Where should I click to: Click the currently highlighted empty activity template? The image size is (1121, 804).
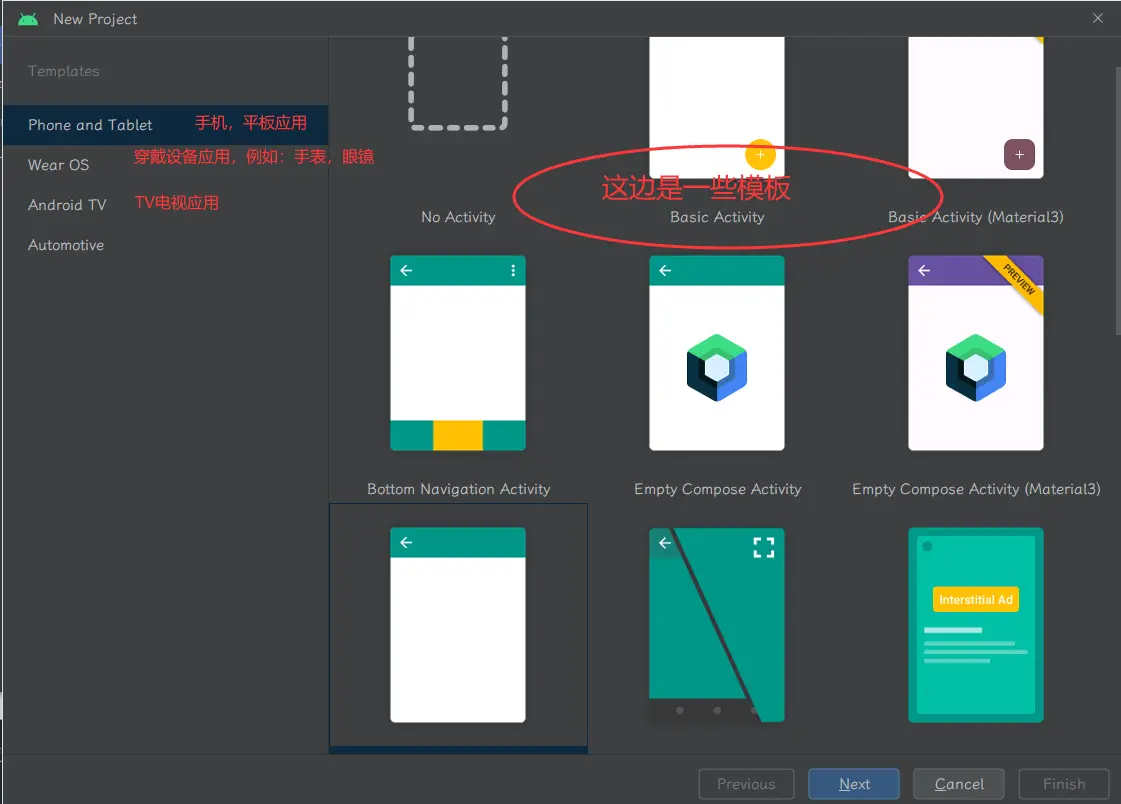[x=458, y=625]
